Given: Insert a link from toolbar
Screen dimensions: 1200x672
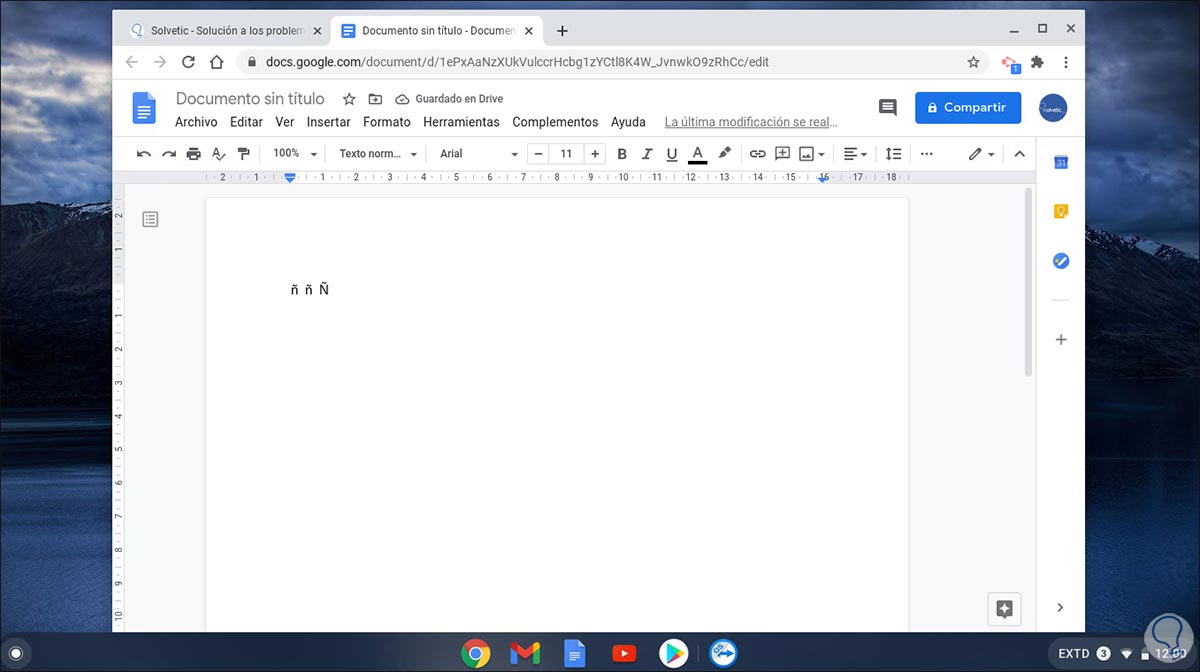Looking at the screenshot, I should pos(757,154).
